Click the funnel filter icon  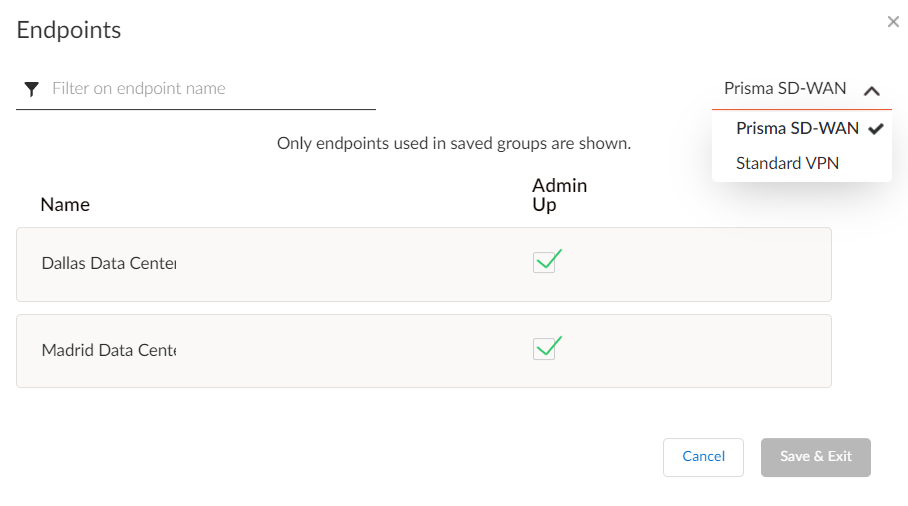(32, 89)
